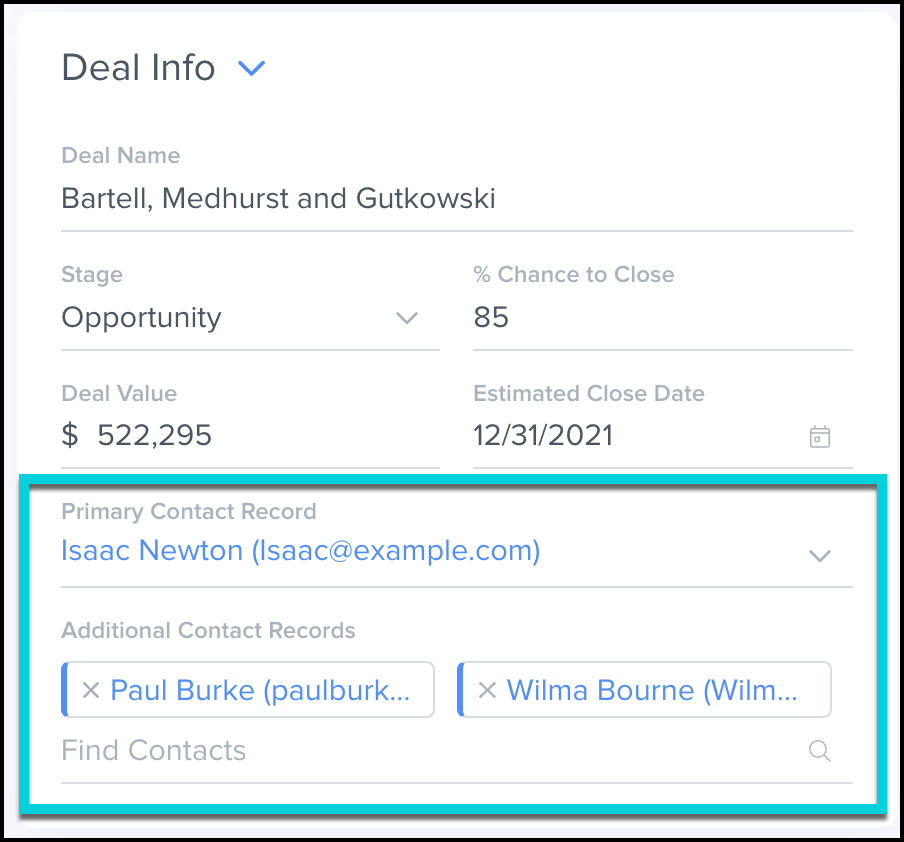Screen dimensions: 904x842
Task: Click the Additional Contact Records label
Action: (208, 631)
